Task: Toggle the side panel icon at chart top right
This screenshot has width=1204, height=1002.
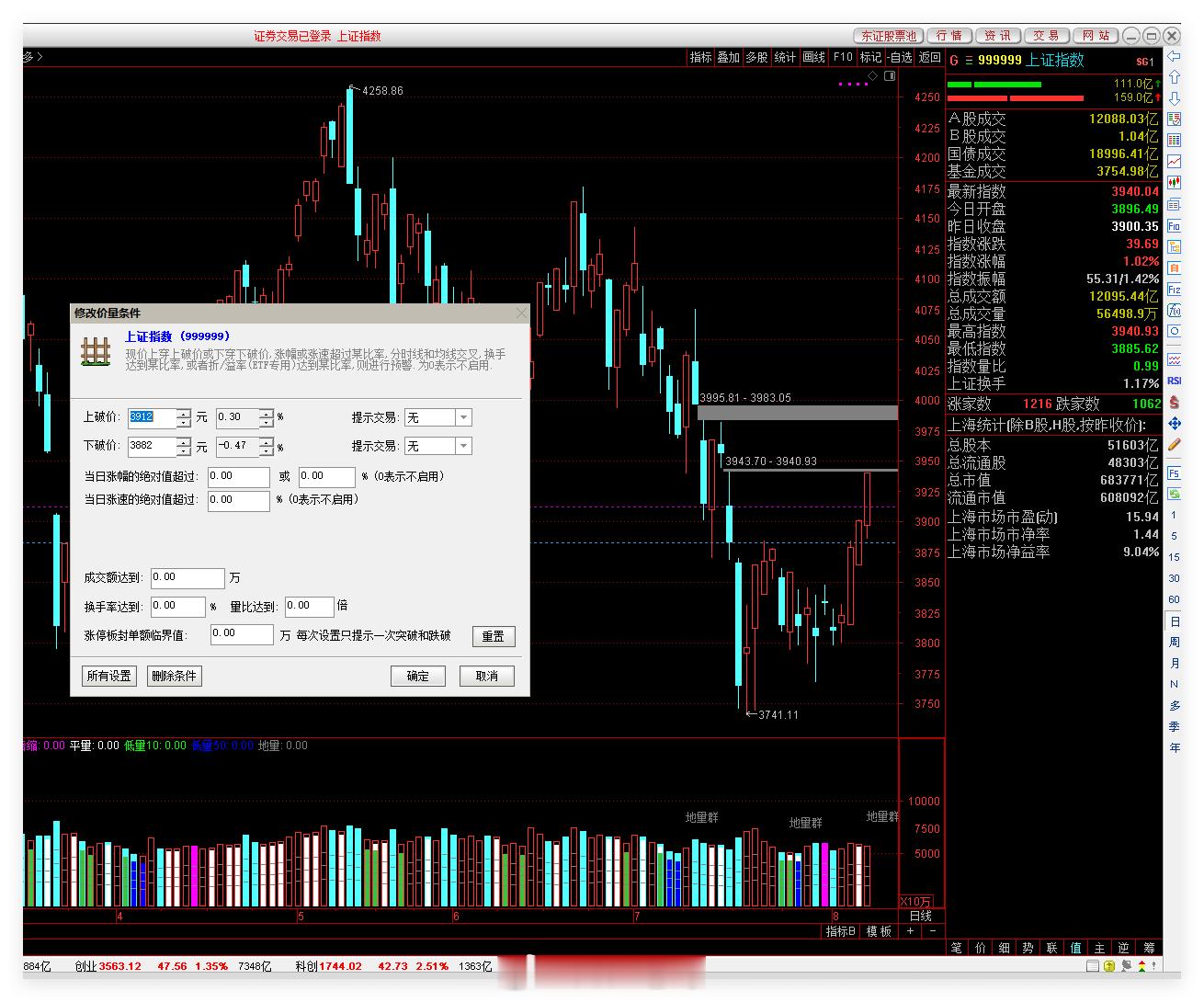Action: 890,76
